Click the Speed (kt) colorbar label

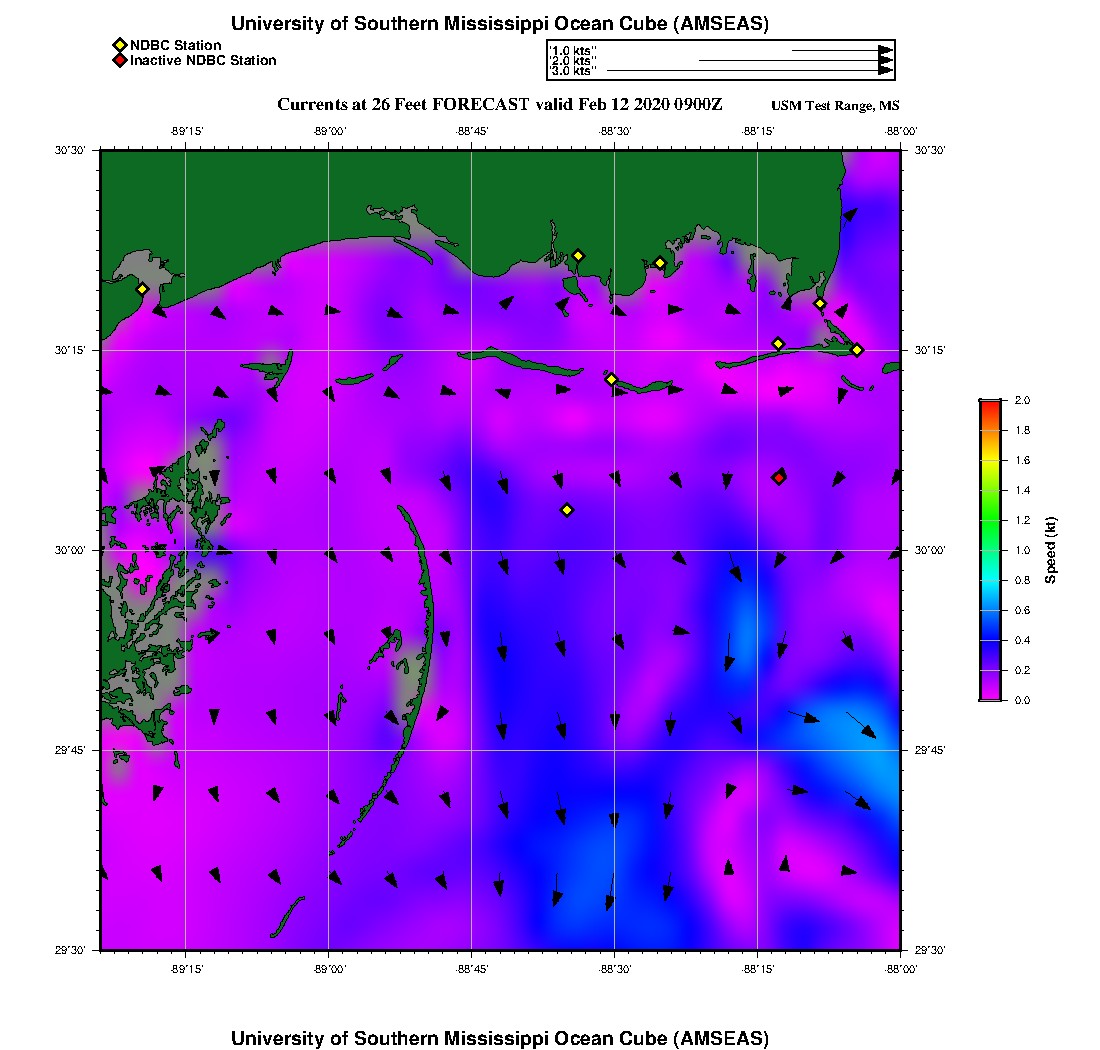[1051, 550]
